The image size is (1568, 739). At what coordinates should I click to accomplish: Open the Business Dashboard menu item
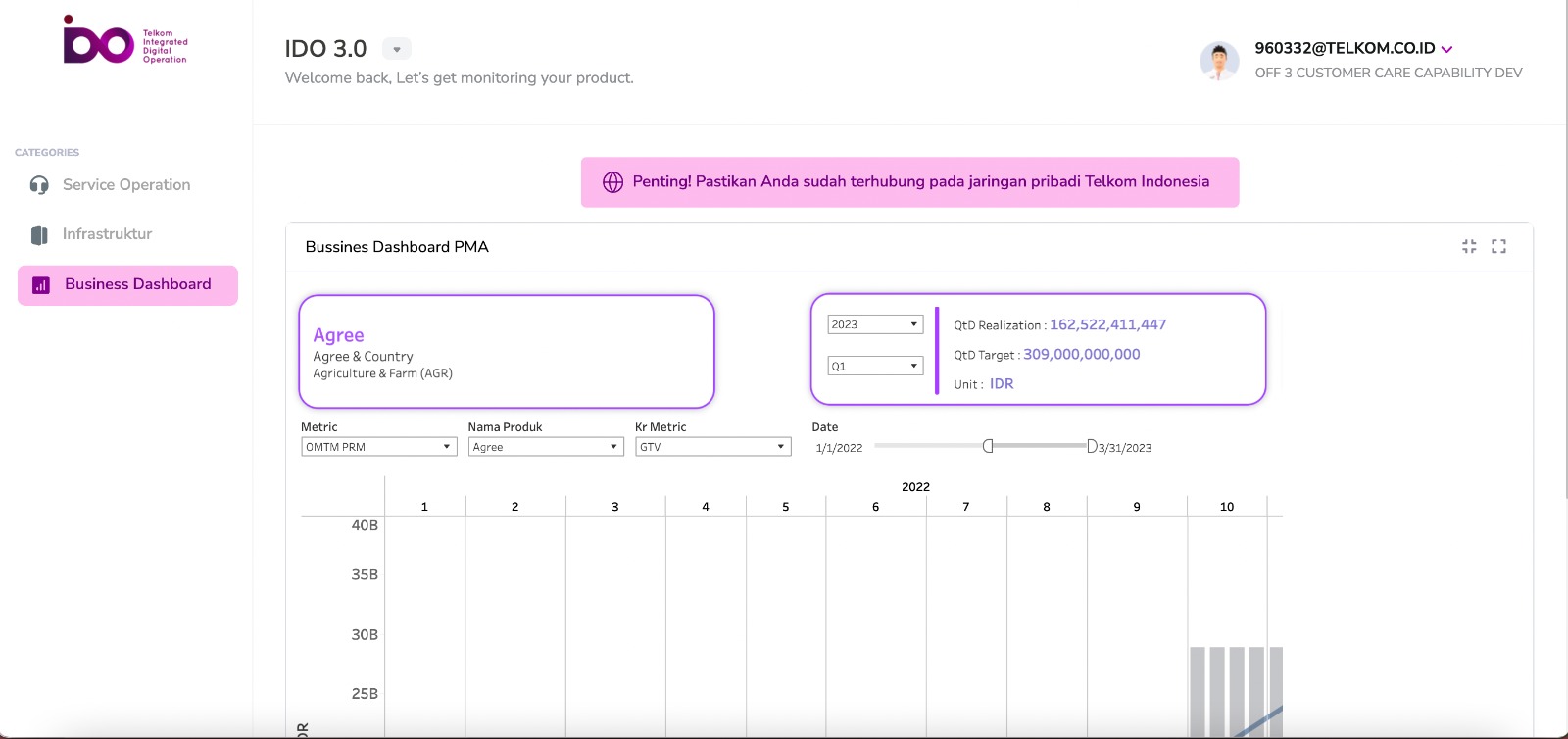(x=137, y=285)
